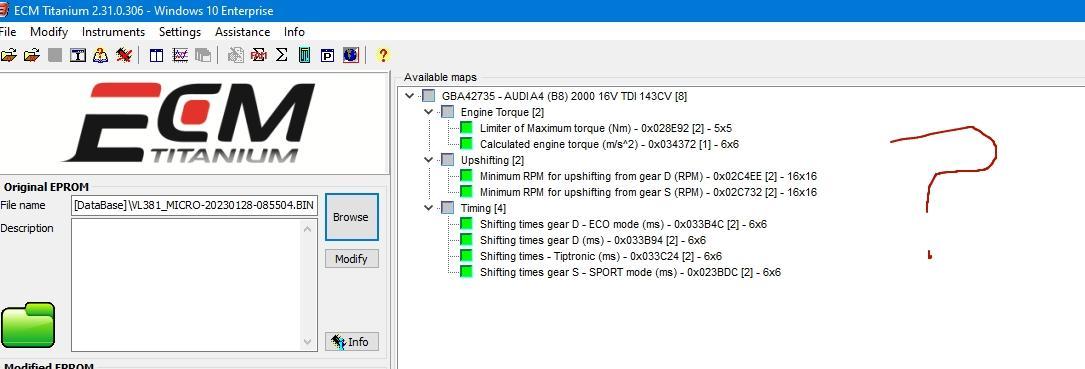Select 'Shifting times gear D - ECO mode' text

click(623, 224)
